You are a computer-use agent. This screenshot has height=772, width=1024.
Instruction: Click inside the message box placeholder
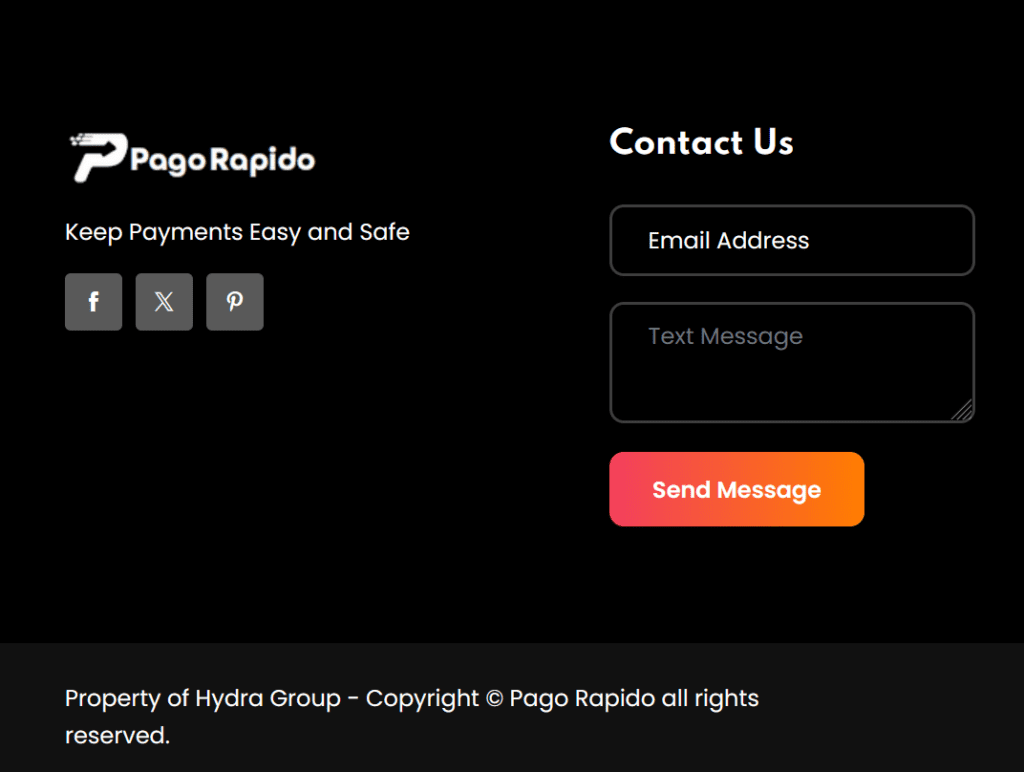[727, 336]
